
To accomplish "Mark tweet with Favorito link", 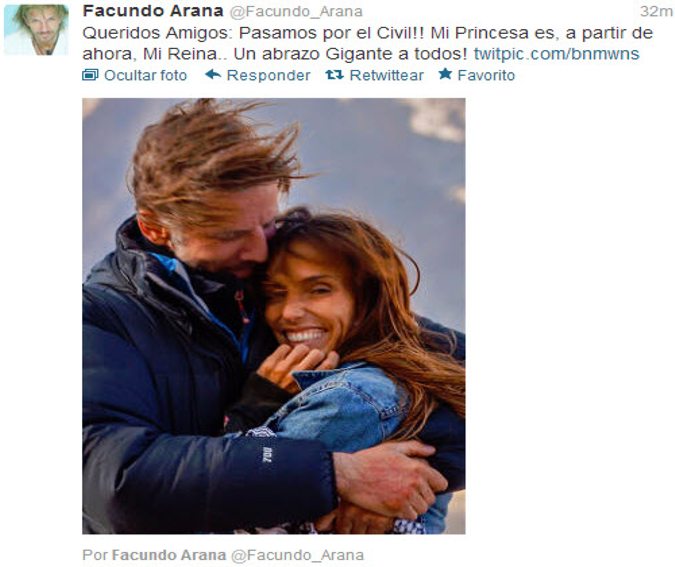I will 486,75.
